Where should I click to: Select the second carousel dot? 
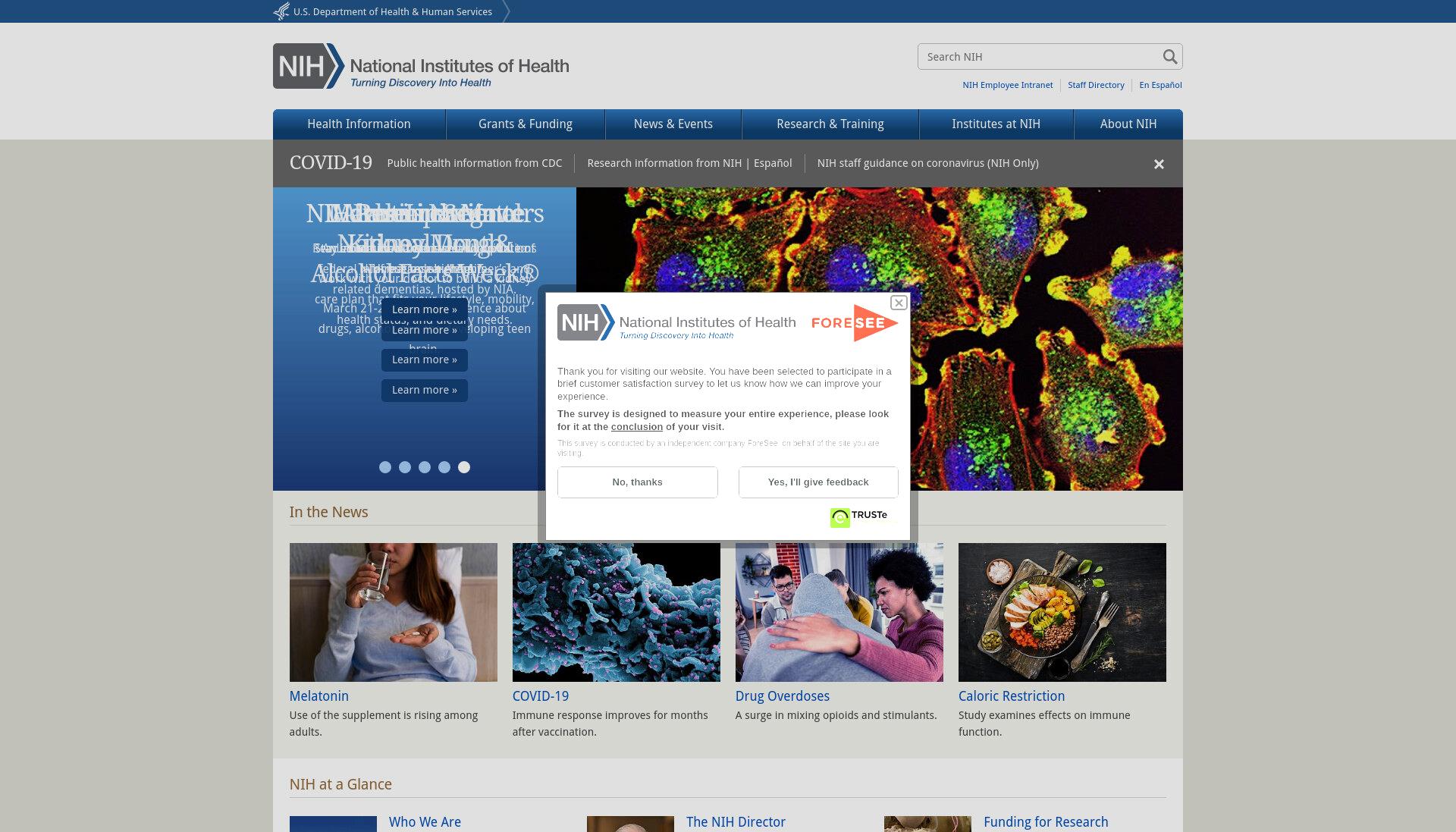click(405, 467)
